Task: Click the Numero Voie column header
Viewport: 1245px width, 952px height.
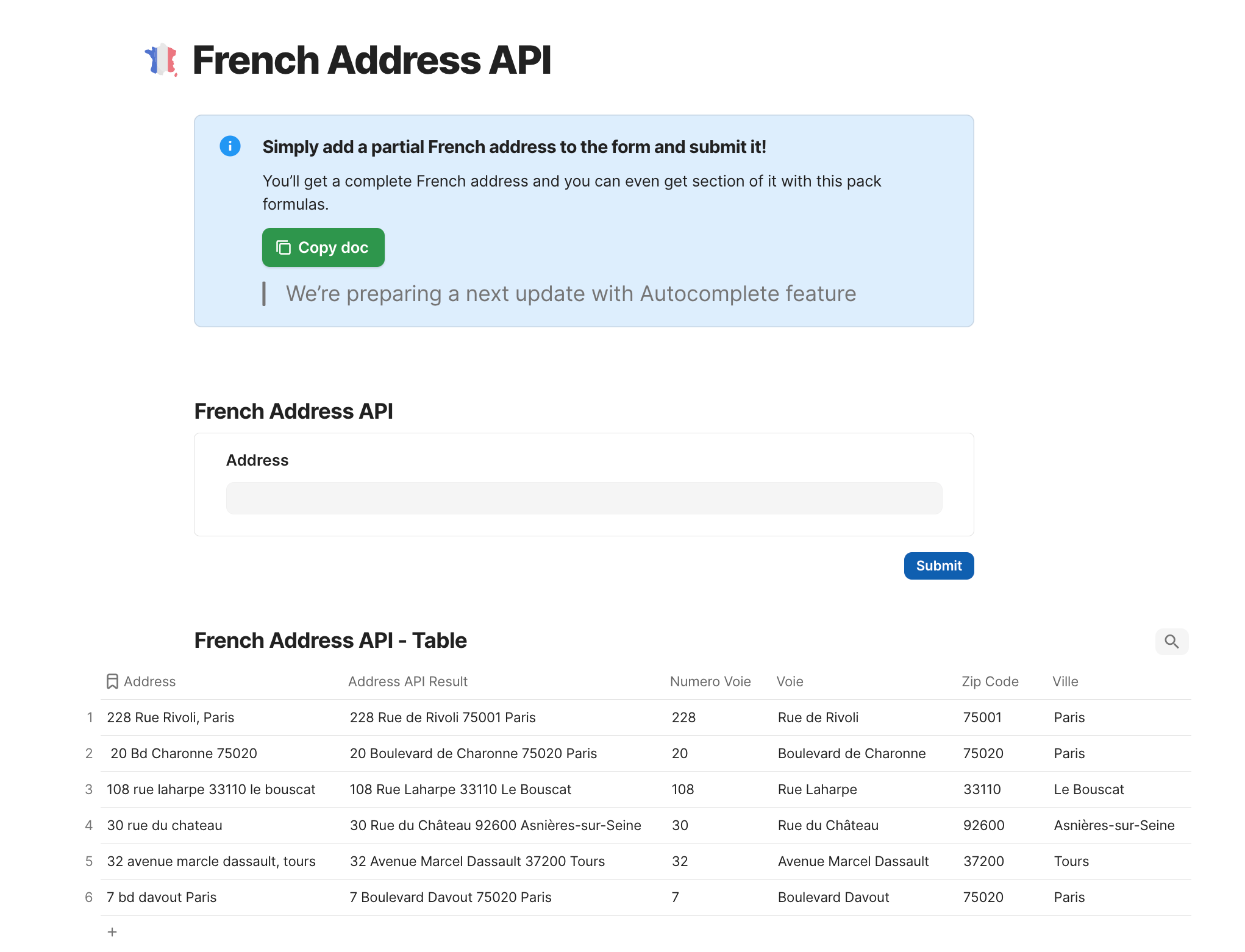Action: [710, 681]
